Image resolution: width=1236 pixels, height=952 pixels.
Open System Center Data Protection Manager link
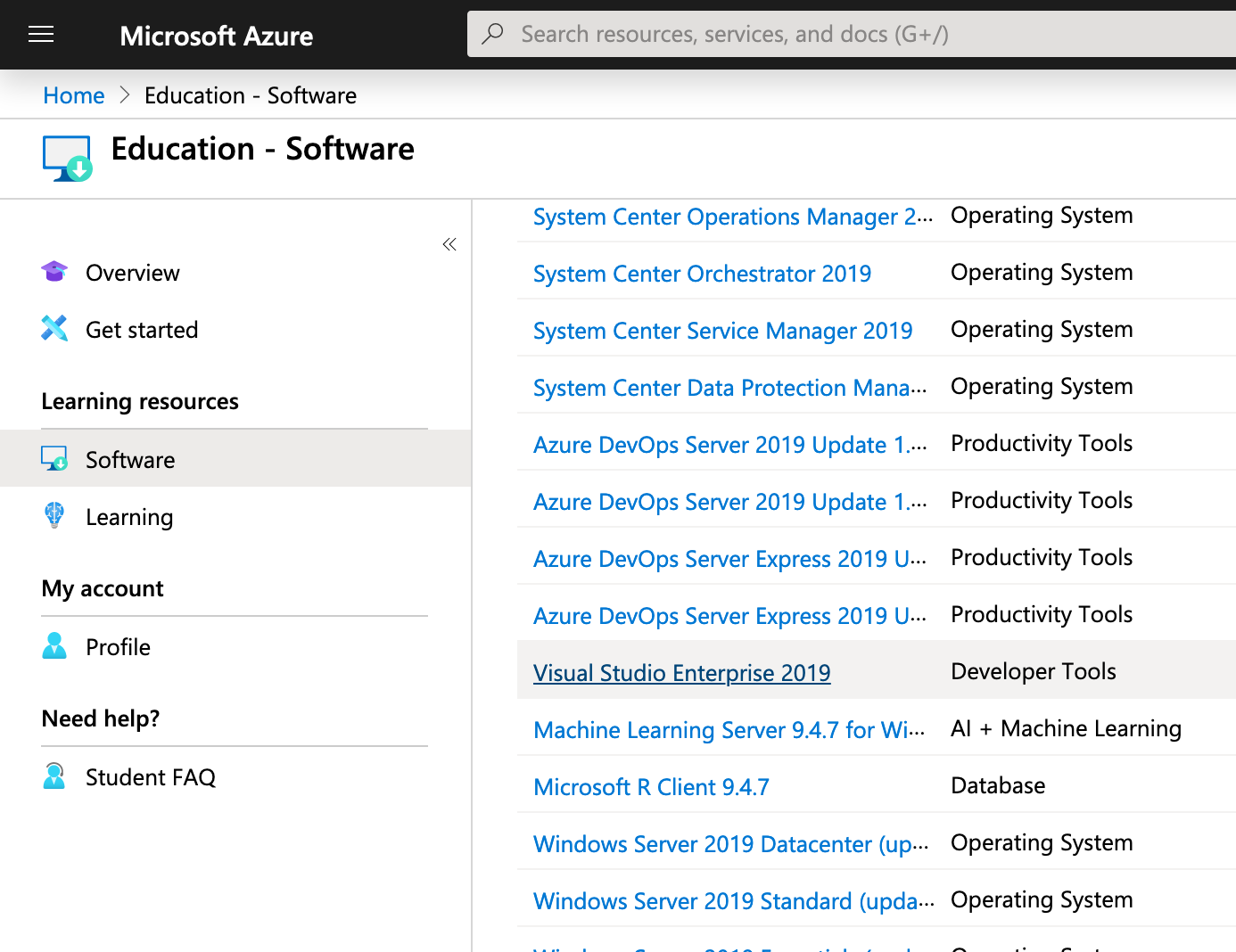[x=730, y=388]
